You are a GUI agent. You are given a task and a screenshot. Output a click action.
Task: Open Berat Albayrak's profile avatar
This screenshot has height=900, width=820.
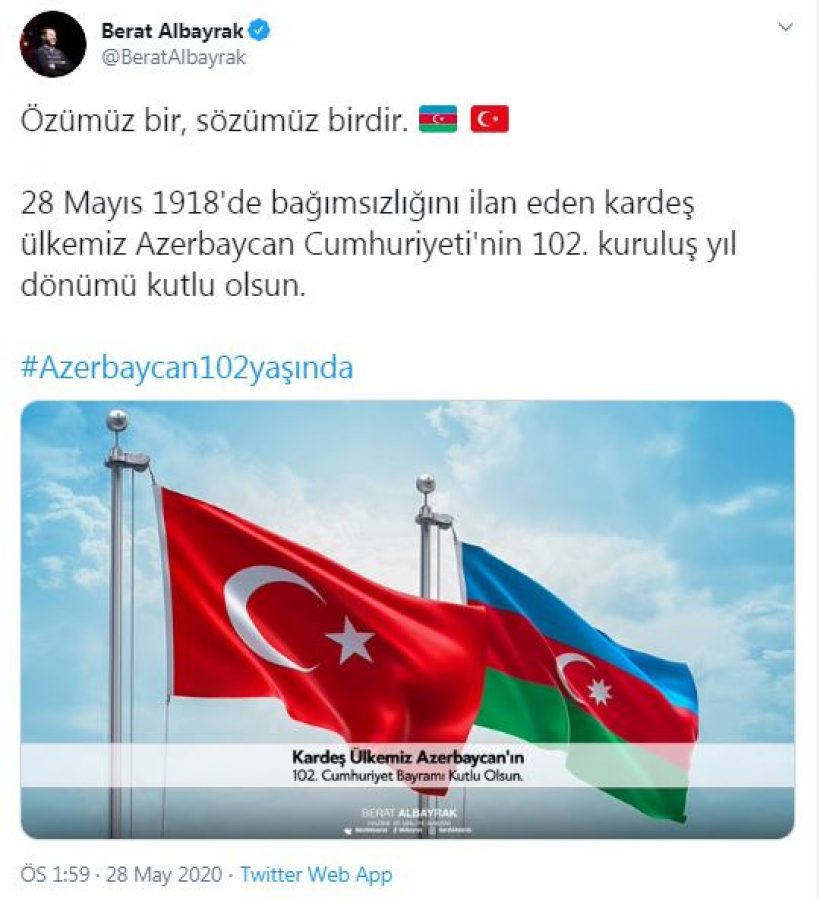coord(53,44)
